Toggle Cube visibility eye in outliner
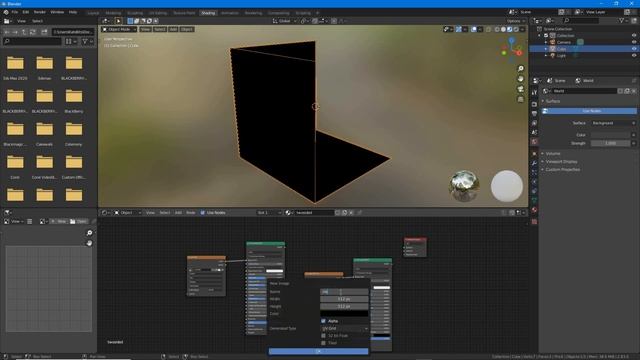 (634, 49)
